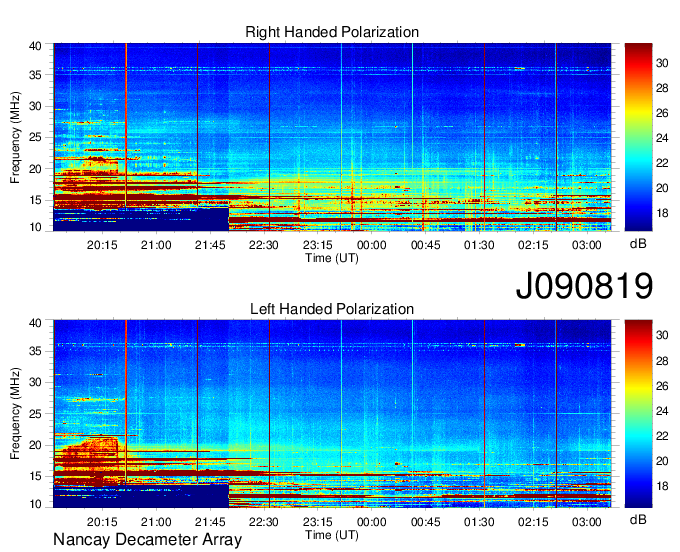Click "22:30" time tick under Right Handed plot
Viewport: 680px width, 552px height.
[264, 245]
